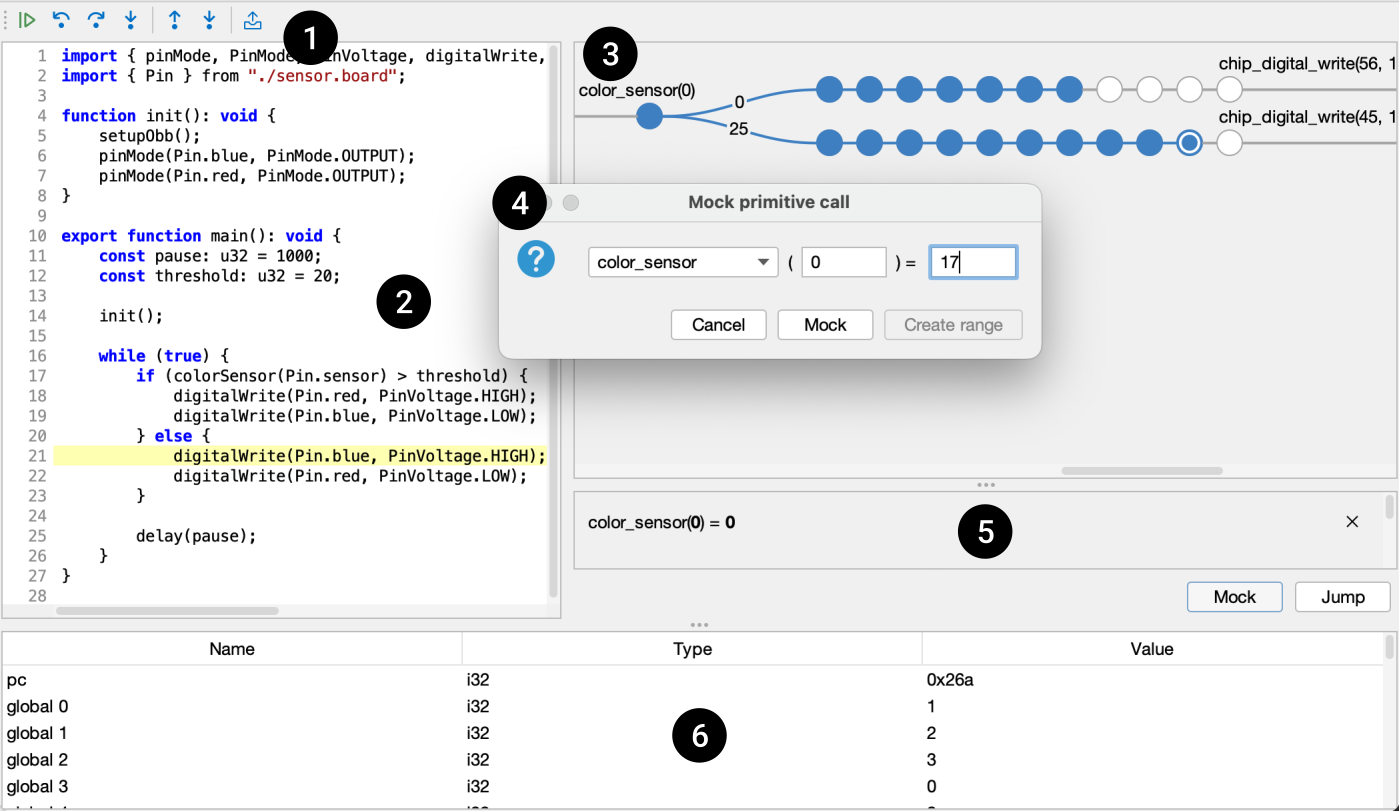Screen dimensions: 1399x811
Task: Click the code editor horizontal scrollbar
Action: [167, 610]
